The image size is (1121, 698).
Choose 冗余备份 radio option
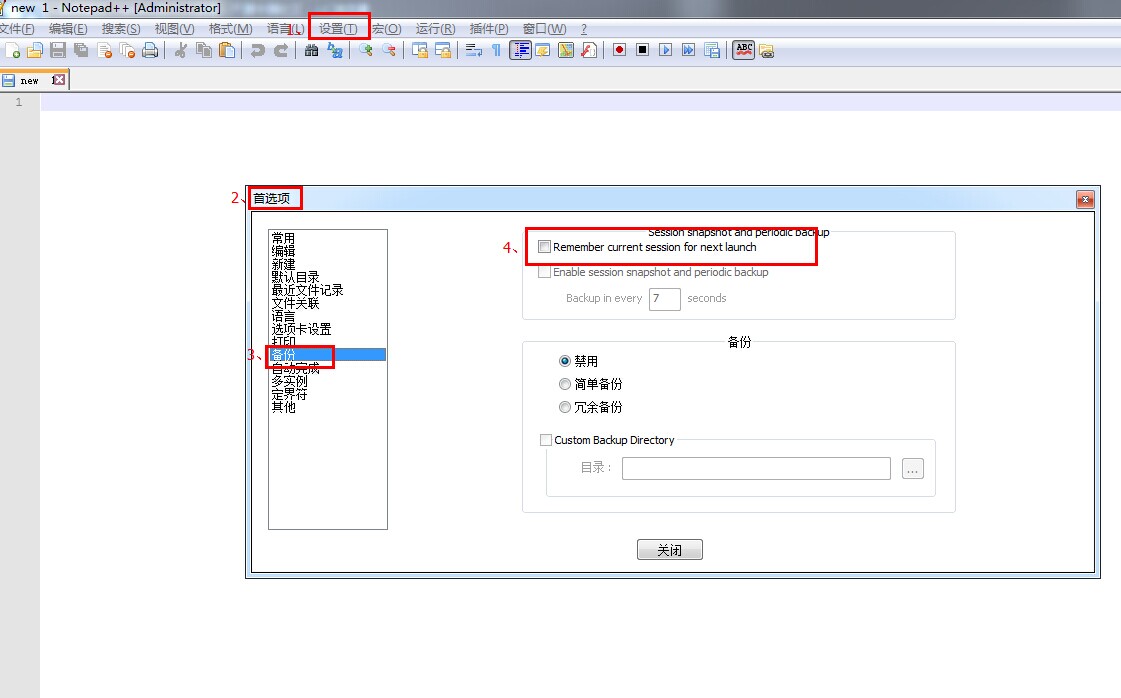565,407
